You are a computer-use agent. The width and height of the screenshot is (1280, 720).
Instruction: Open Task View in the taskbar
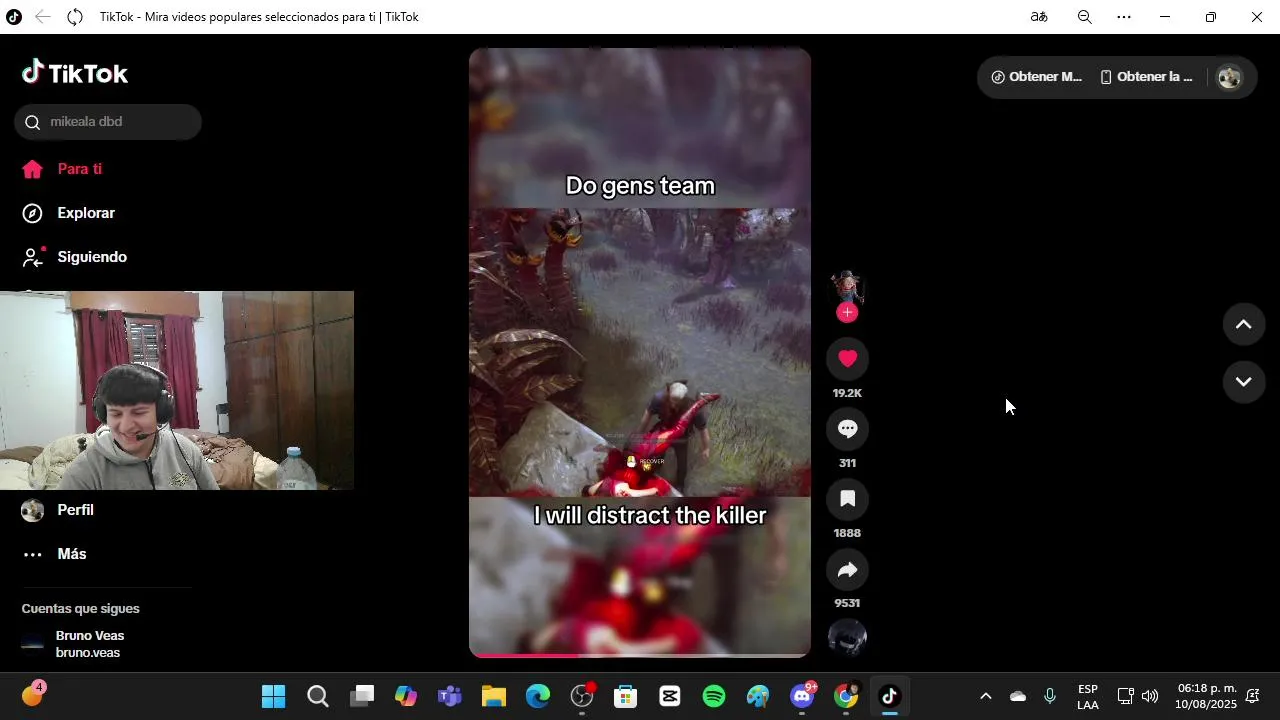click(x=362, y=696)
